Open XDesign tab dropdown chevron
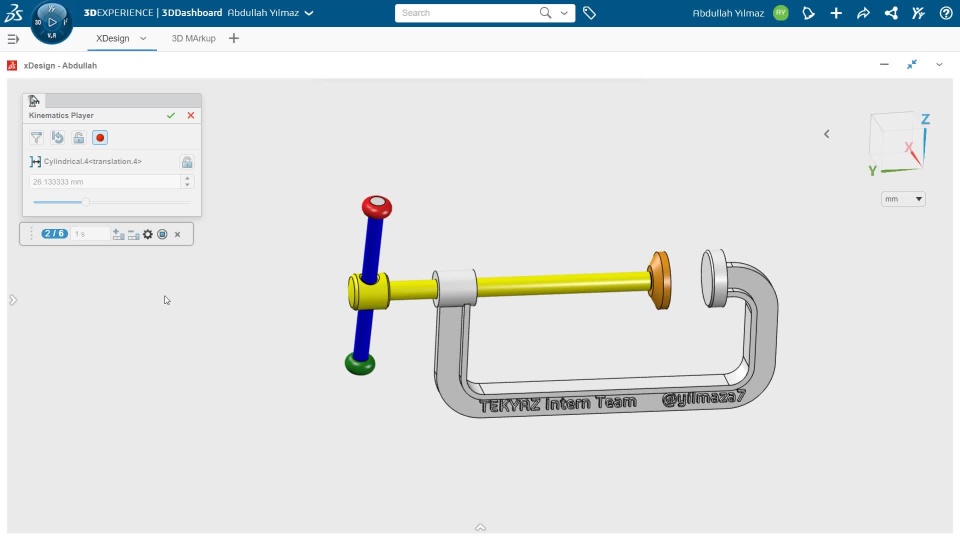This screenshot has height=540, width=960. 143,39
